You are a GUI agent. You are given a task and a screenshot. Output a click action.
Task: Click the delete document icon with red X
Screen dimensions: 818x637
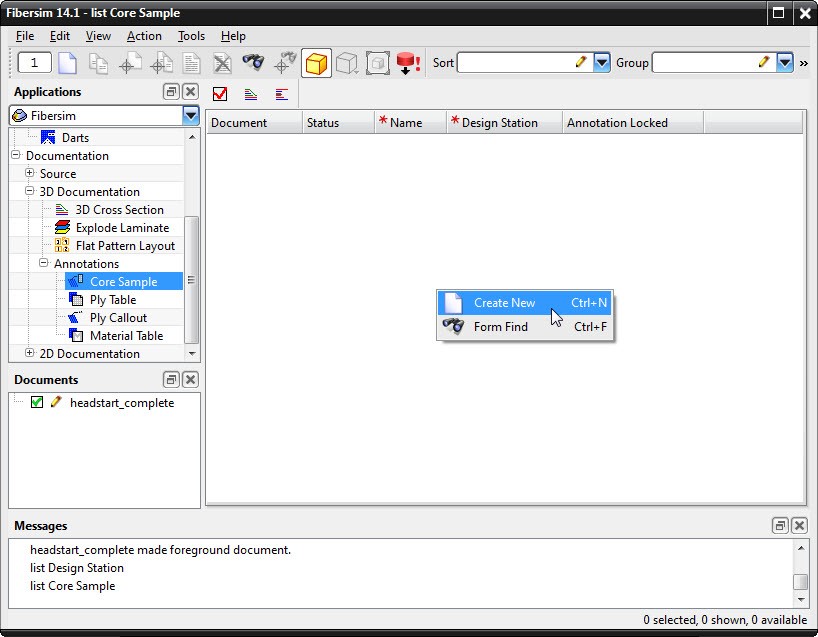[x=222, y=62]
